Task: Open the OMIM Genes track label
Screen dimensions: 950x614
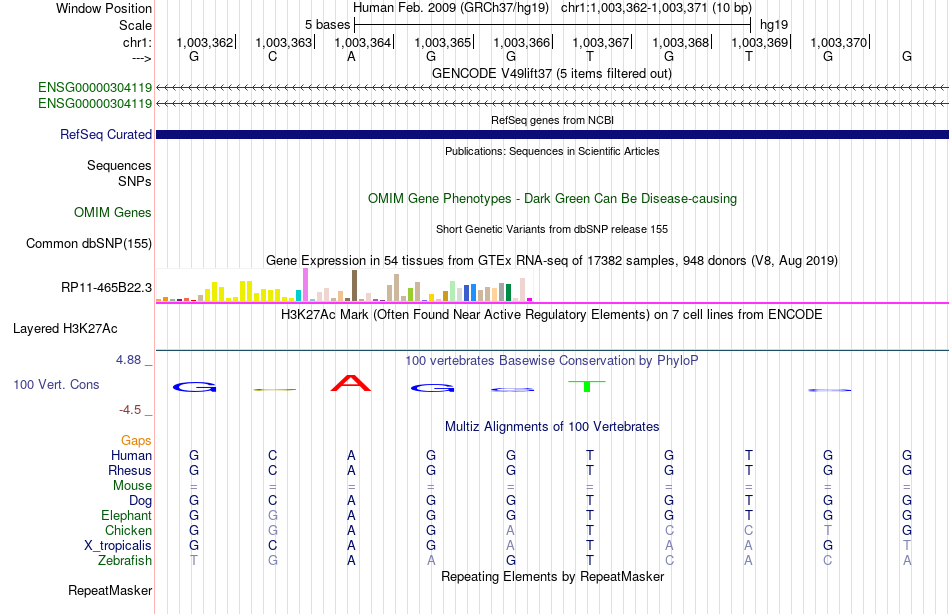Action: tap(113, 212)
